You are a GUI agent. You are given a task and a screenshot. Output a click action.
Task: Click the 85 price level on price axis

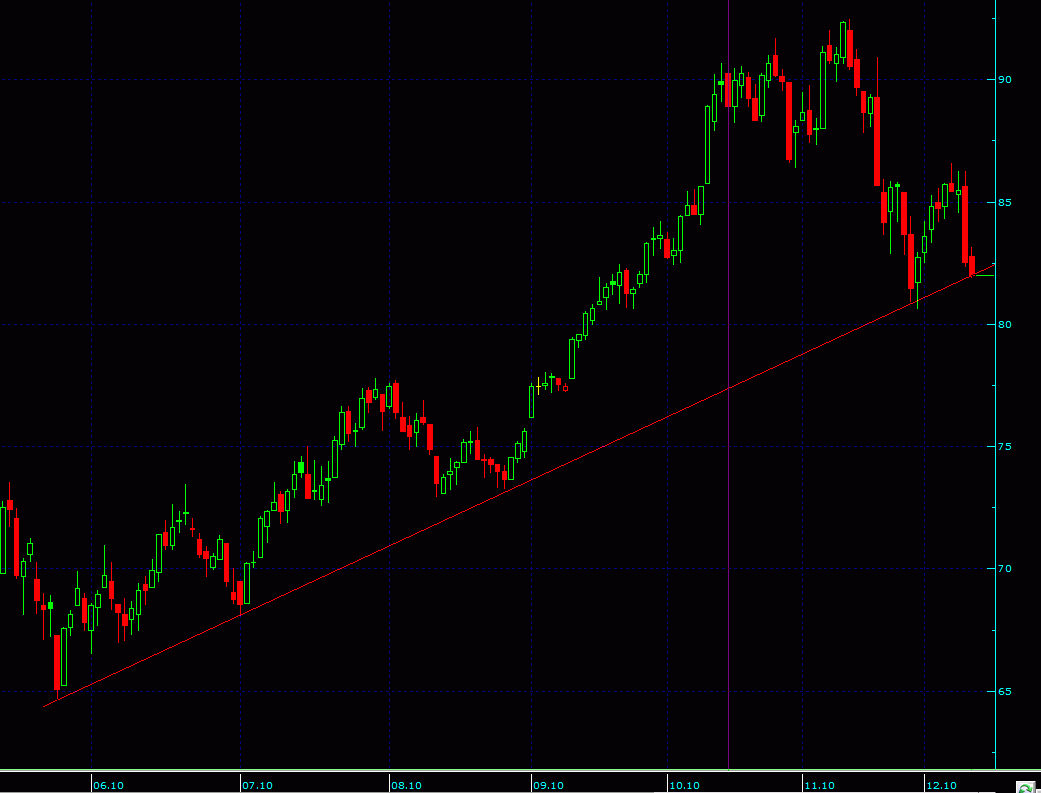pyautogui.click(x=1005, y=203)
